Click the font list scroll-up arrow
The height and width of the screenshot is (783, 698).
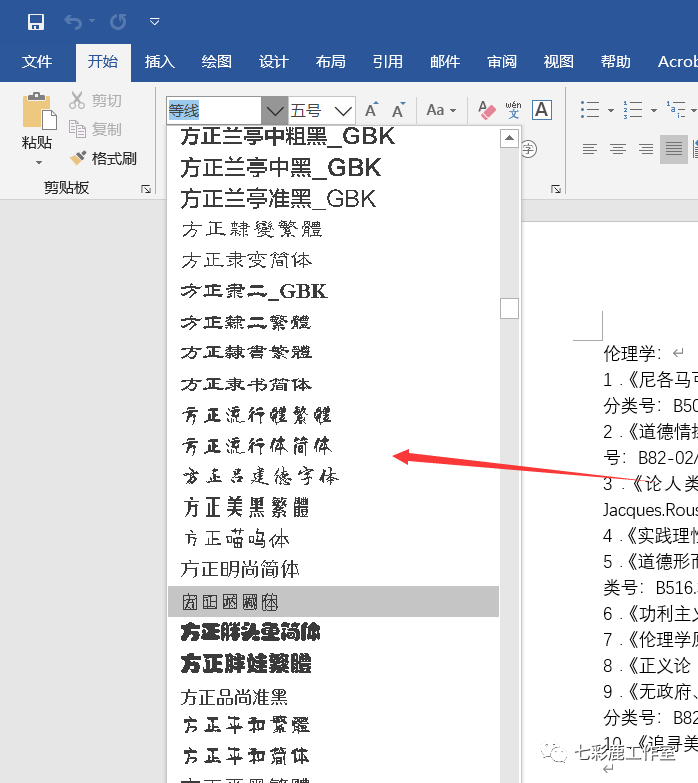click(x=509, y=138)
